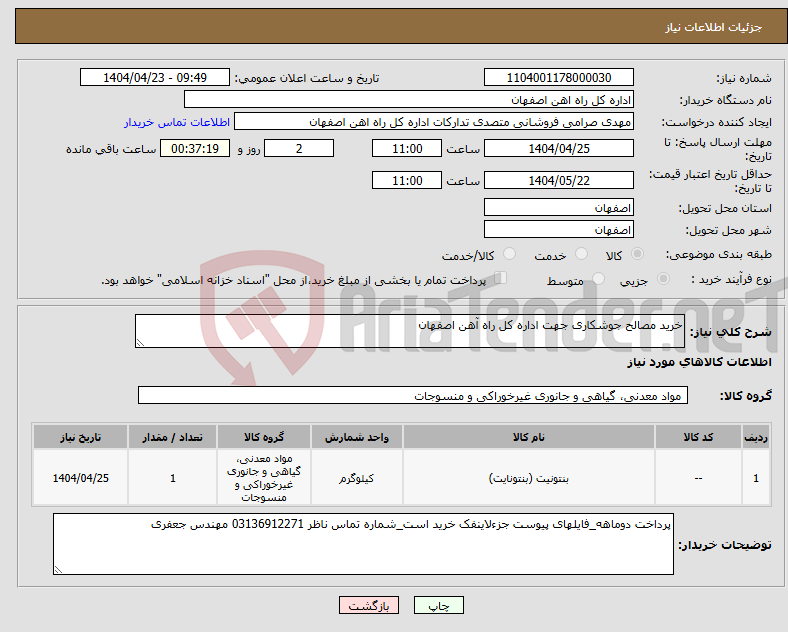
Task: Open اطلاعات تماس خریدار link
Action: pyautogui.click(x=177, y=122)
